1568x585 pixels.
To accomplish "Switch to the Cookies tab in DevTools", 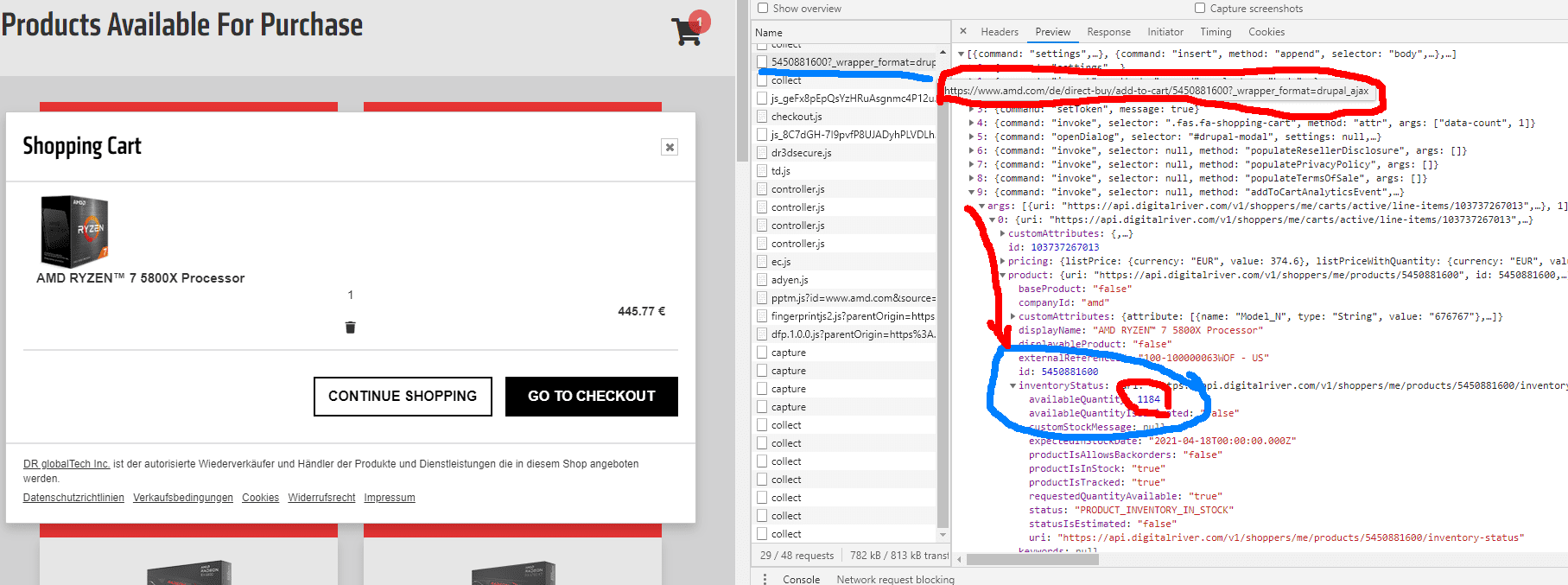I will 1266,32.
